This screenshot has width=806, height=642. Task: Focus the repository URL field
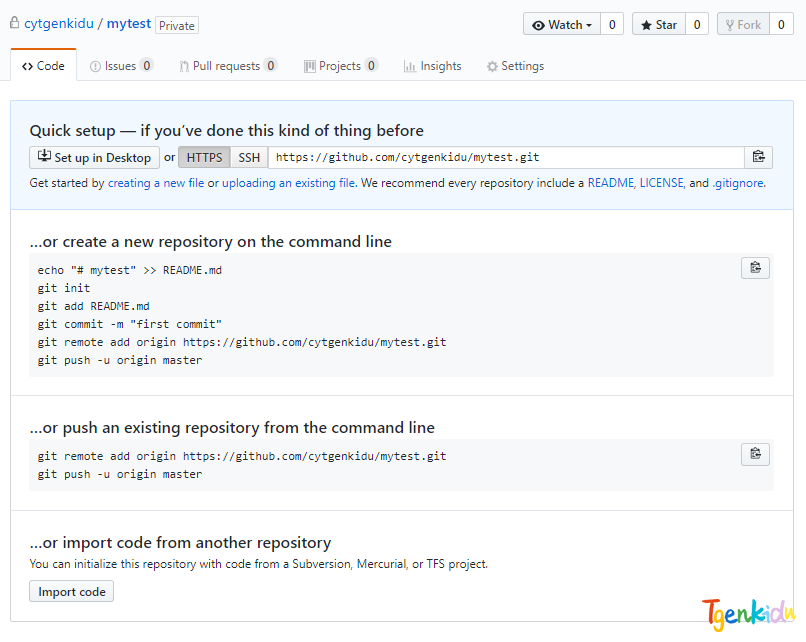pos(506,157)
